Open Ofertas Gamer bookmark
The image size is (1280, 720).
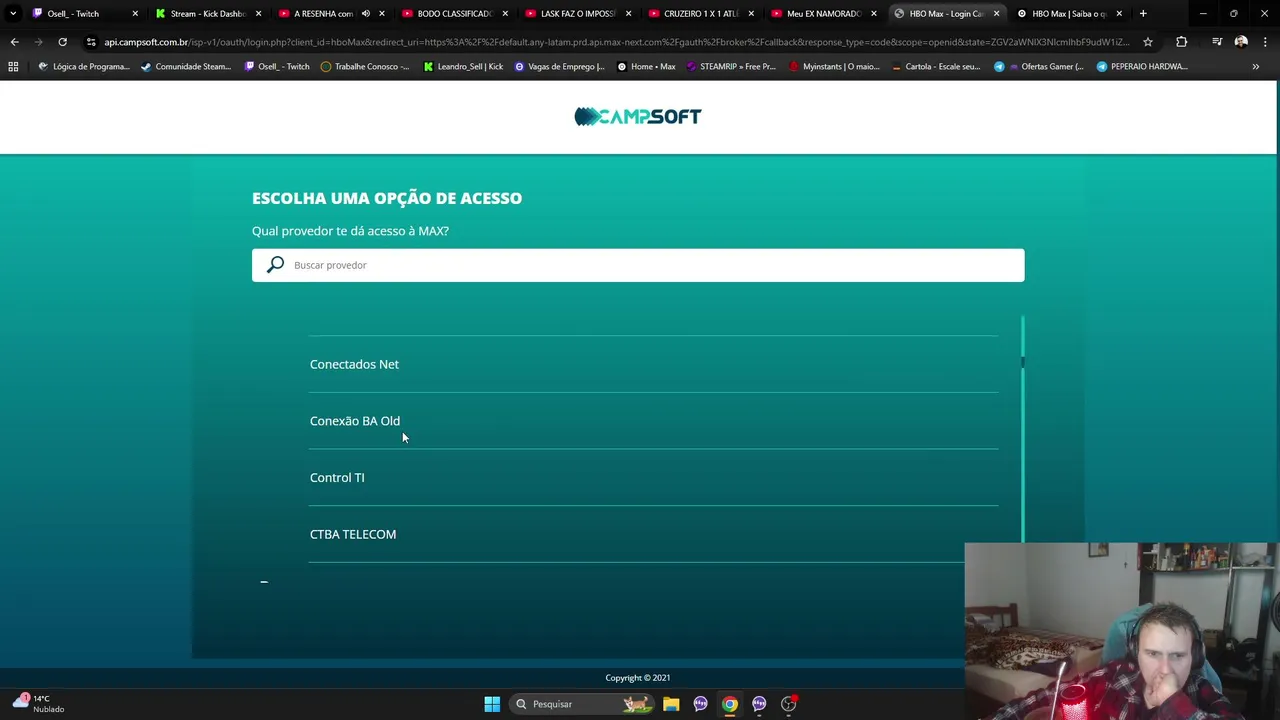1039,66
